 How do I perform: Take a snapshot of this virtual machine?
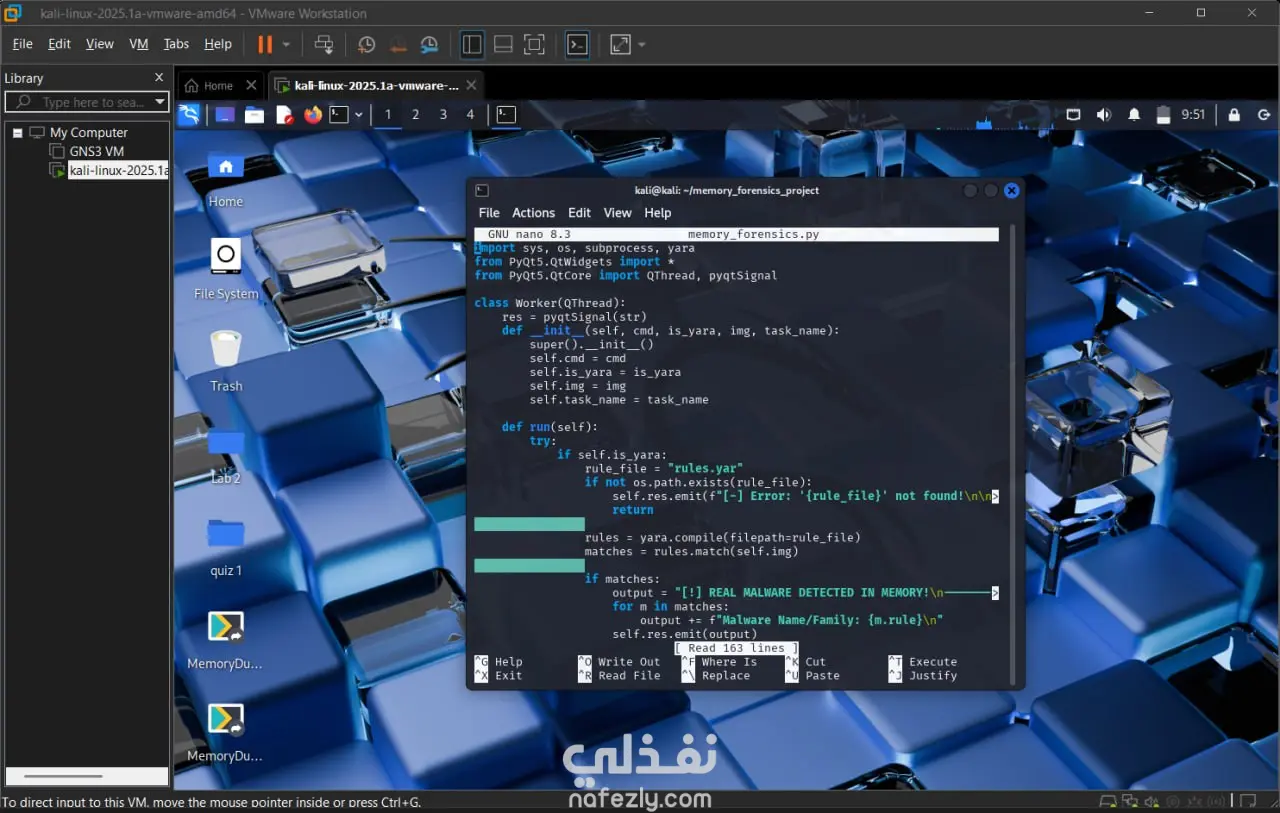pos(367,44)
